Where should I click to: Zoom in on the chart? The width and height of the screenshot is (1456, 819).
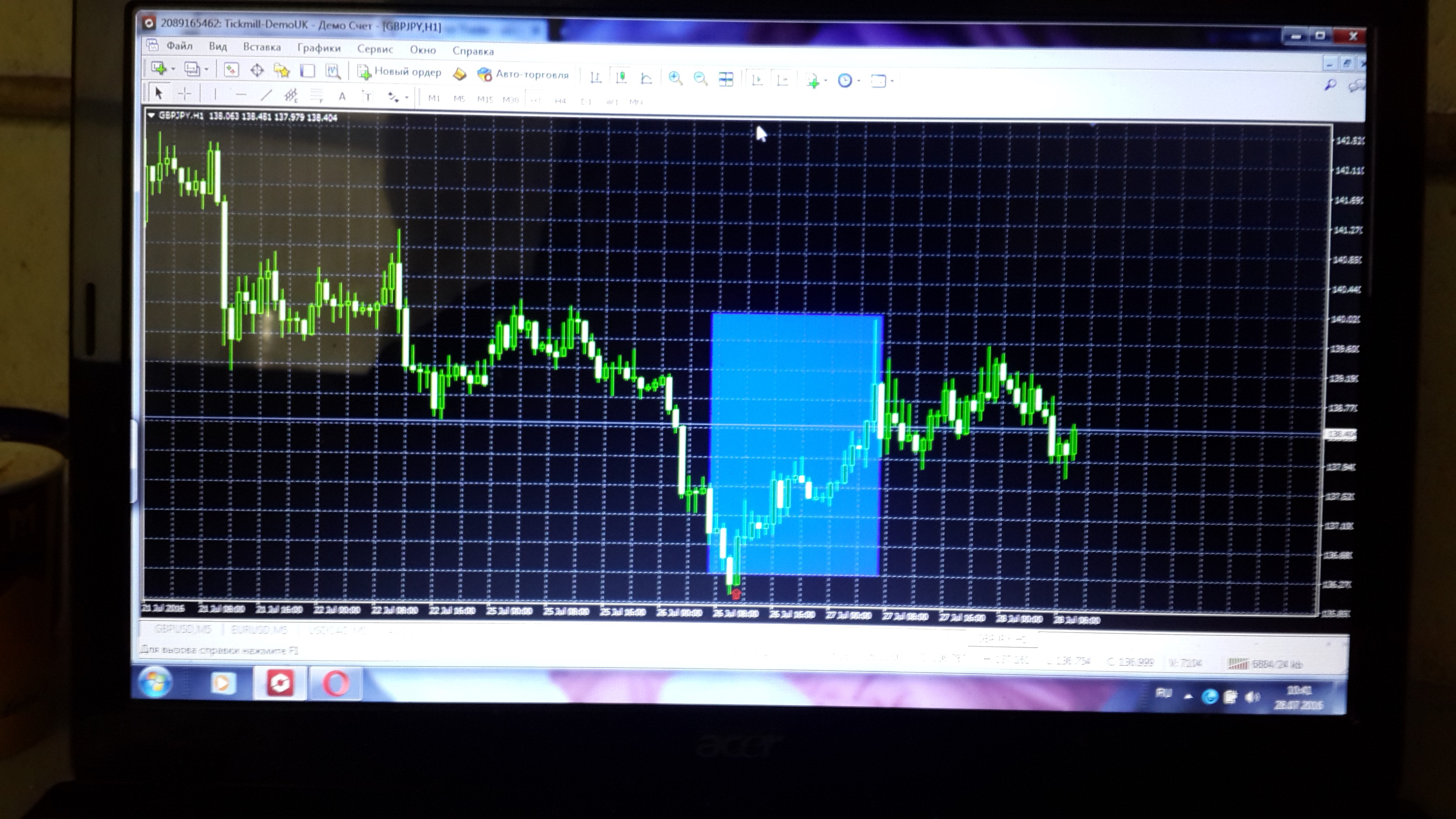tap(675, 78)
